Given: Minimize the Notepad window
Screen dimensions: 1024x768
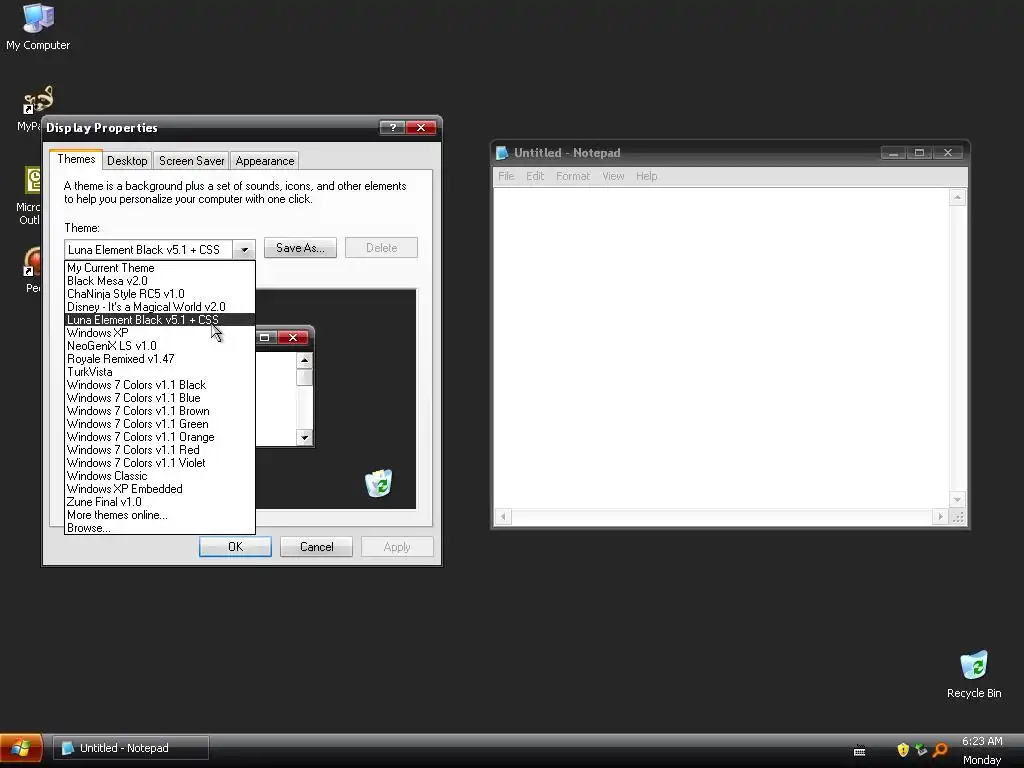Looking at the screenshot, I should point(893,153).
